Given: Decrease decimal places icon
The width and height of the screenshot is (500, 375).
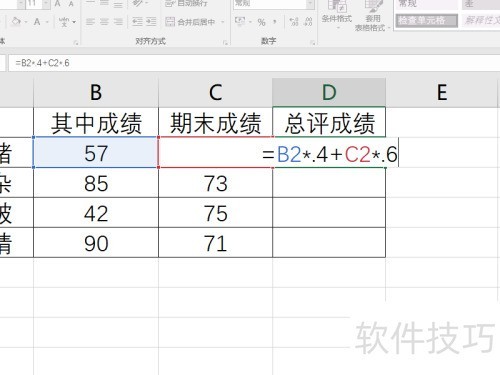Looking at the screenshot, I should tap(308, 22).
